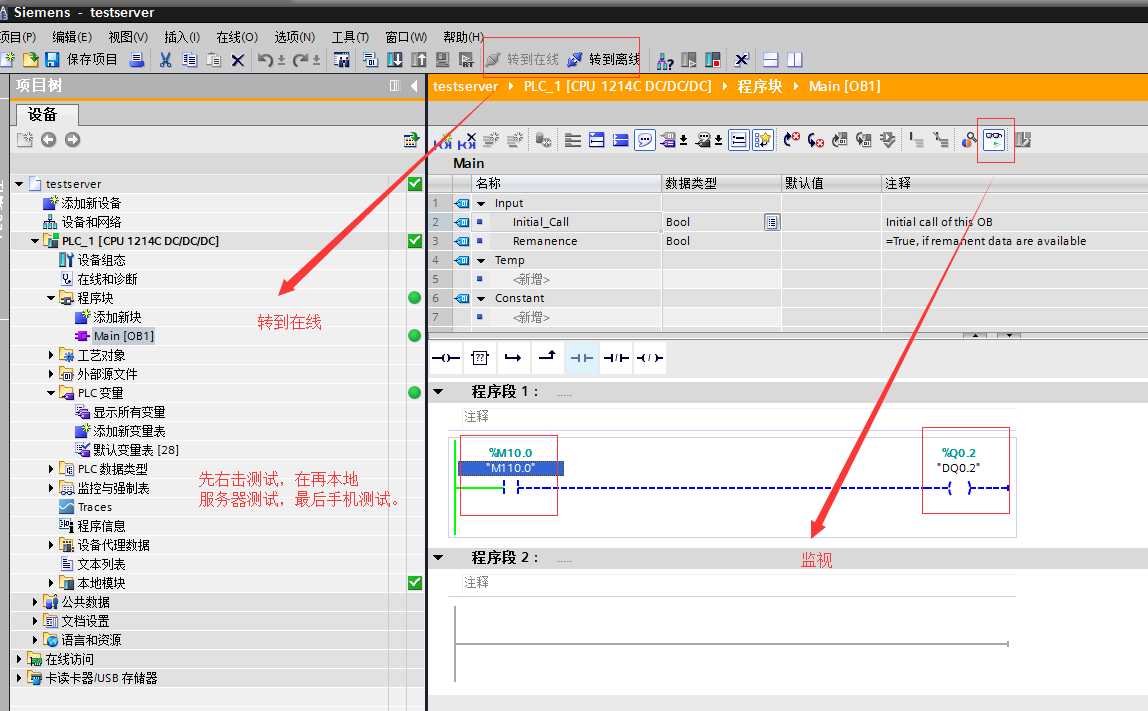Click the back arrow in project tree
This screenshot has height=711, width=1148.
(x=48, y=139)
